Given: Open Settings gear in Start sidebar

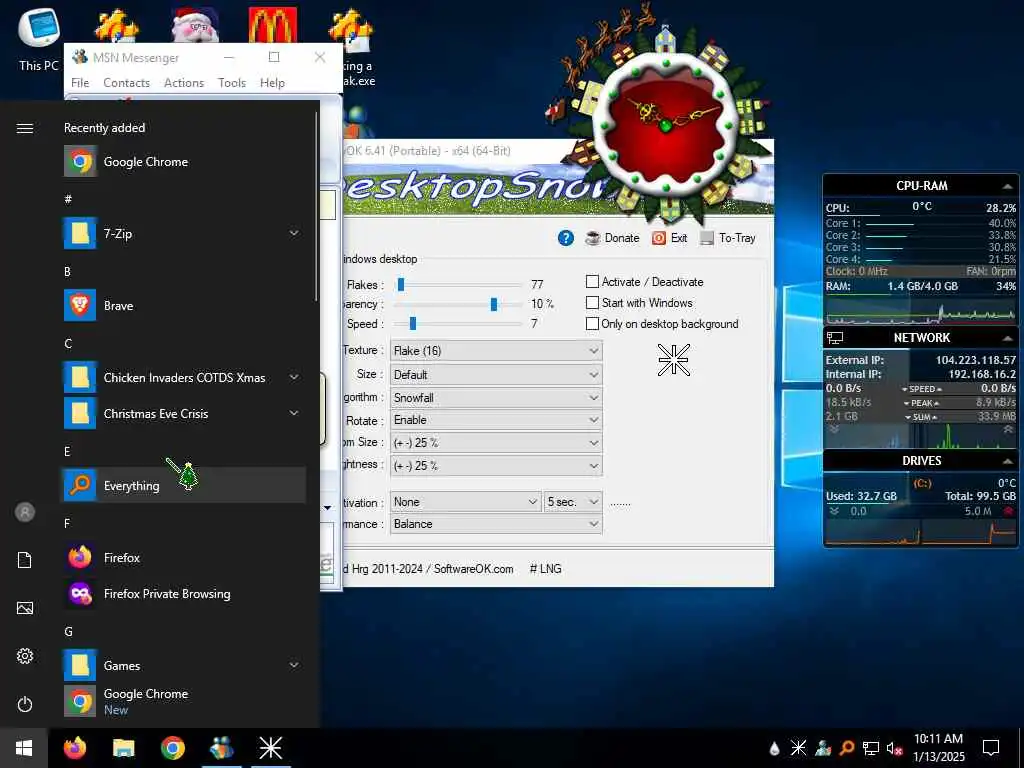Looking at the screenshot, I should pyautogui.click(x=25, y=656).
